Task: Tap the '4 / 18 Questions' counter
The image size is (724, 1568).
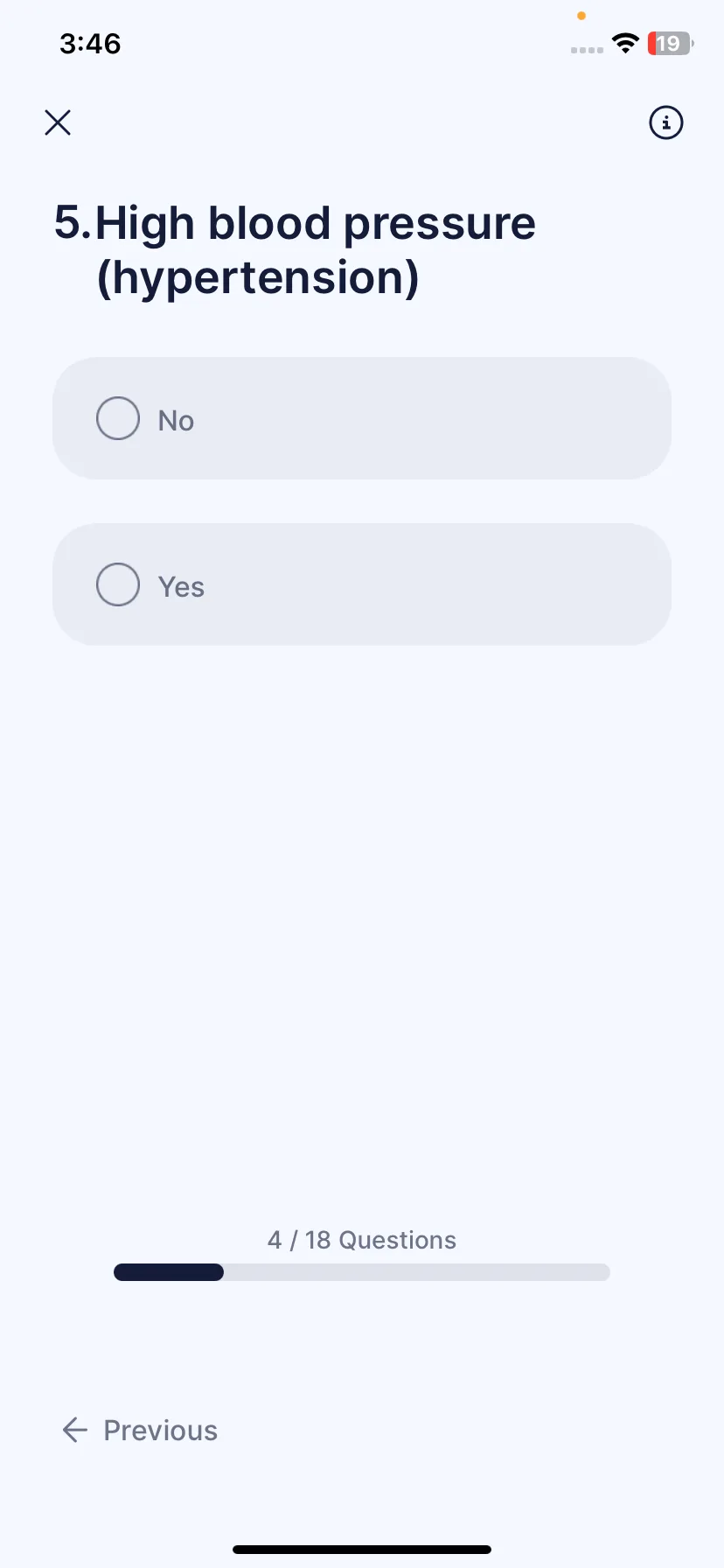Action: [362, 1240]
